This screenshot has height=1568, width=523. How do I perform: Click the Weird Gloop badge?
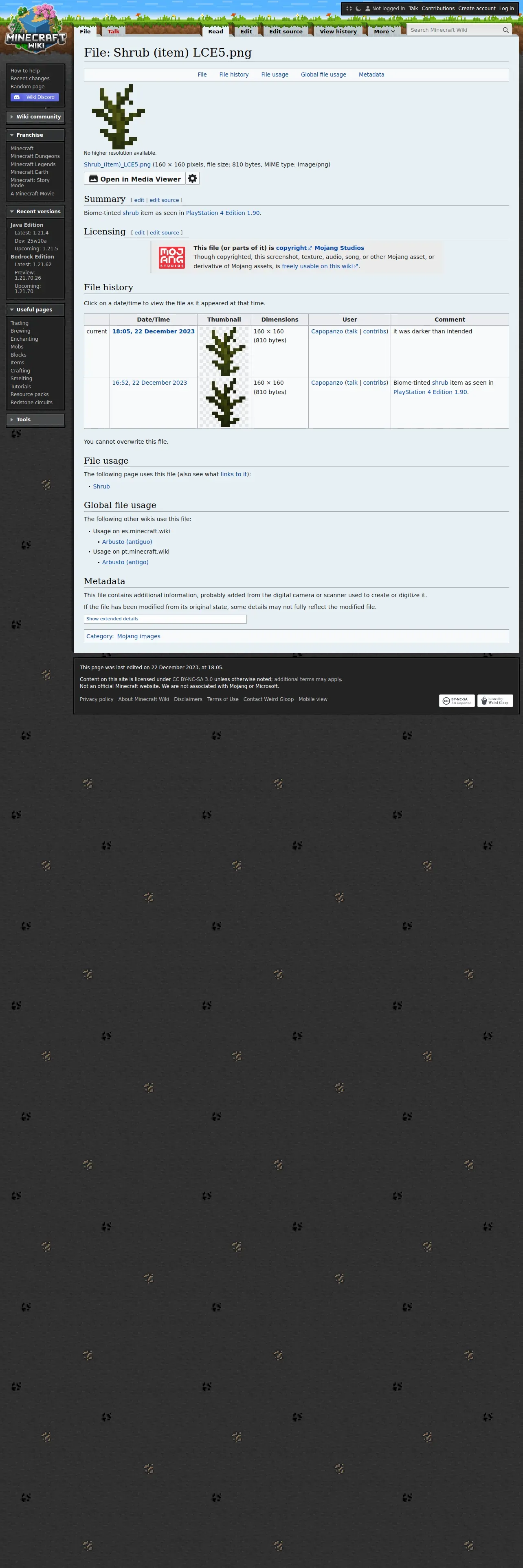click(x=495, y=701)
